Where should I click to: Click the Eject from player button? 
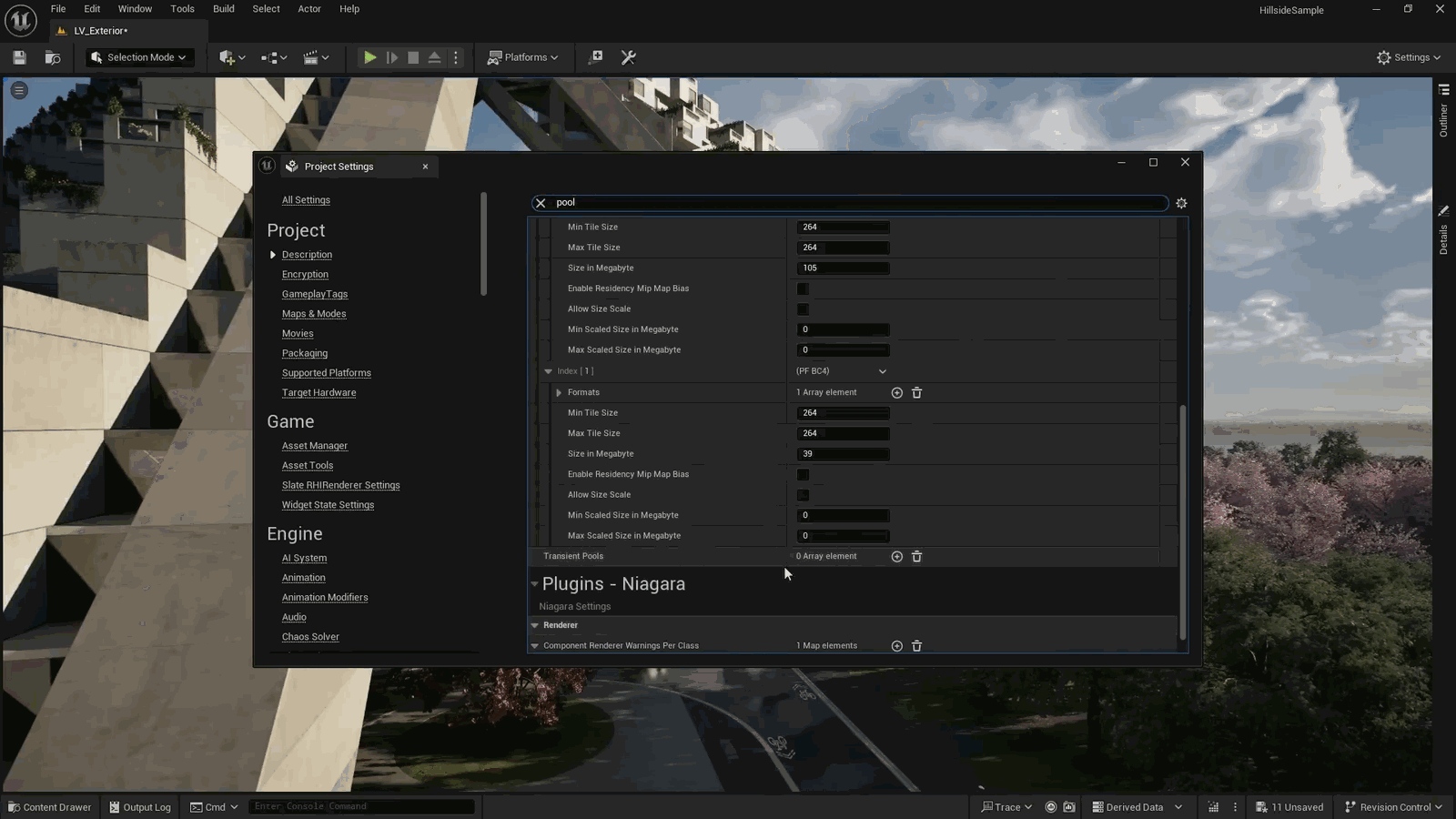point(435,57)
